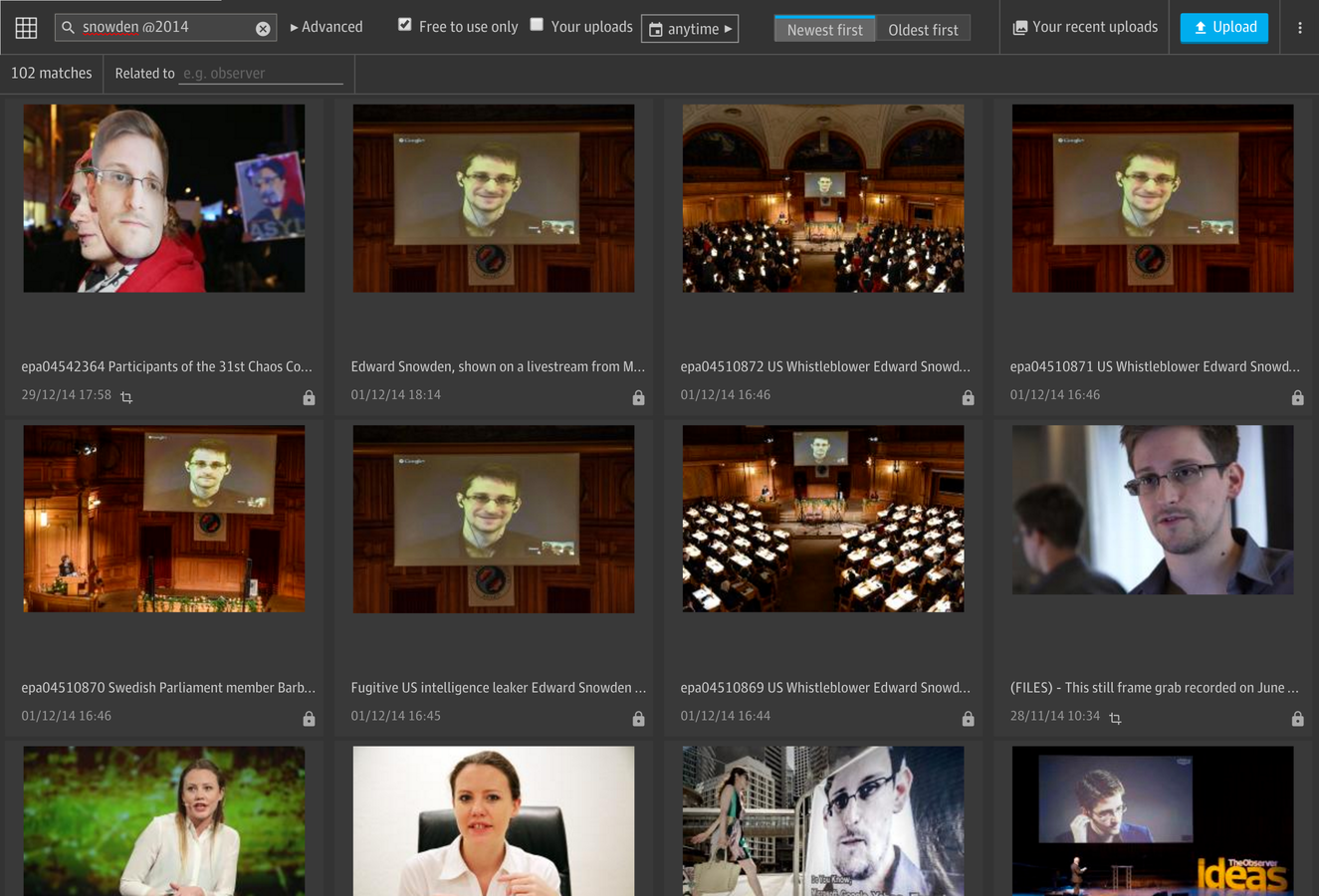Click lock icon on Fugitive US intelligence card
This screenshot has height=896, width=1319.
point(638,718)
